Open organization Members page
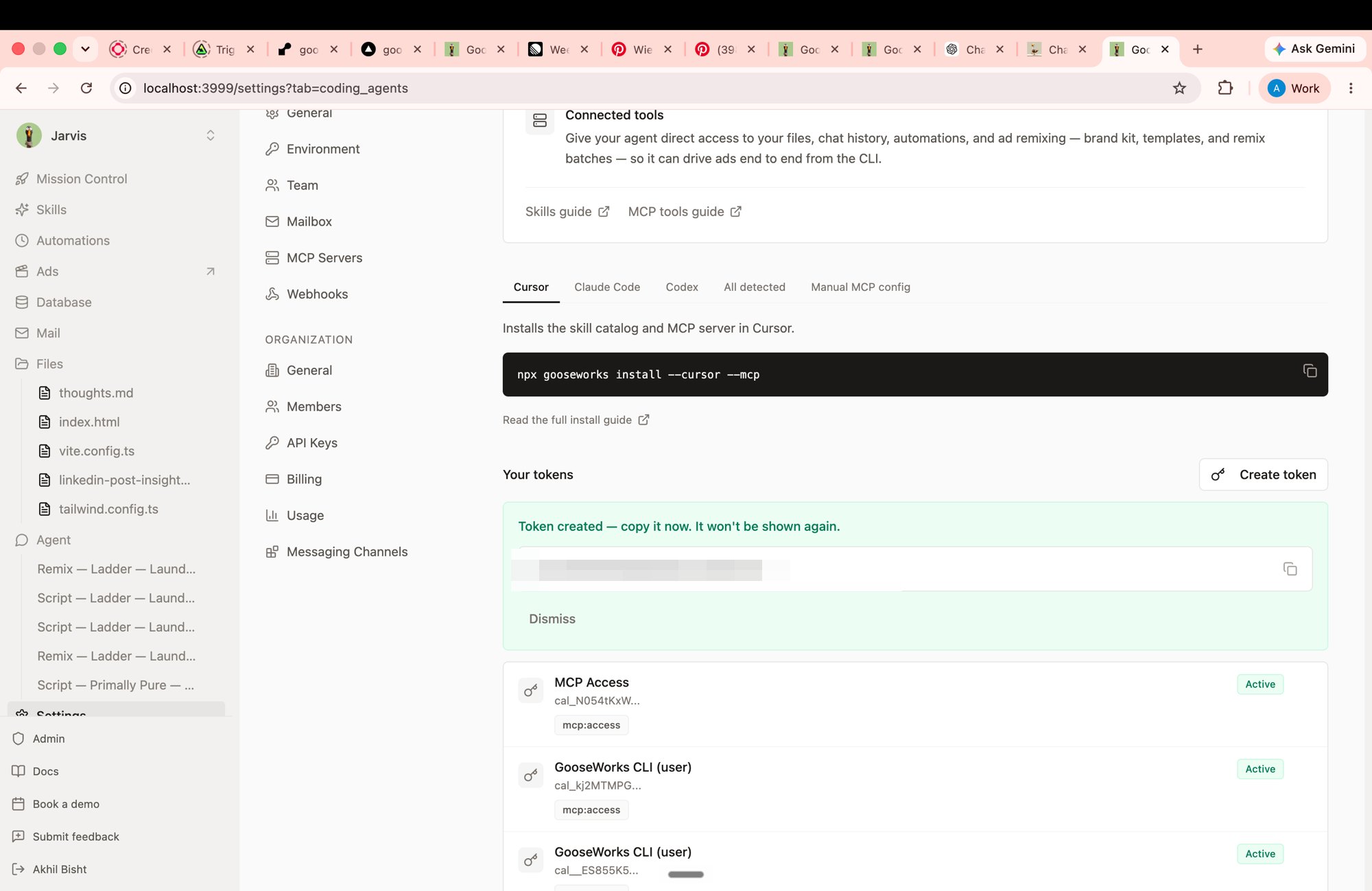The width and height of the screenshot is (1372, 891). tap(314, 407)
